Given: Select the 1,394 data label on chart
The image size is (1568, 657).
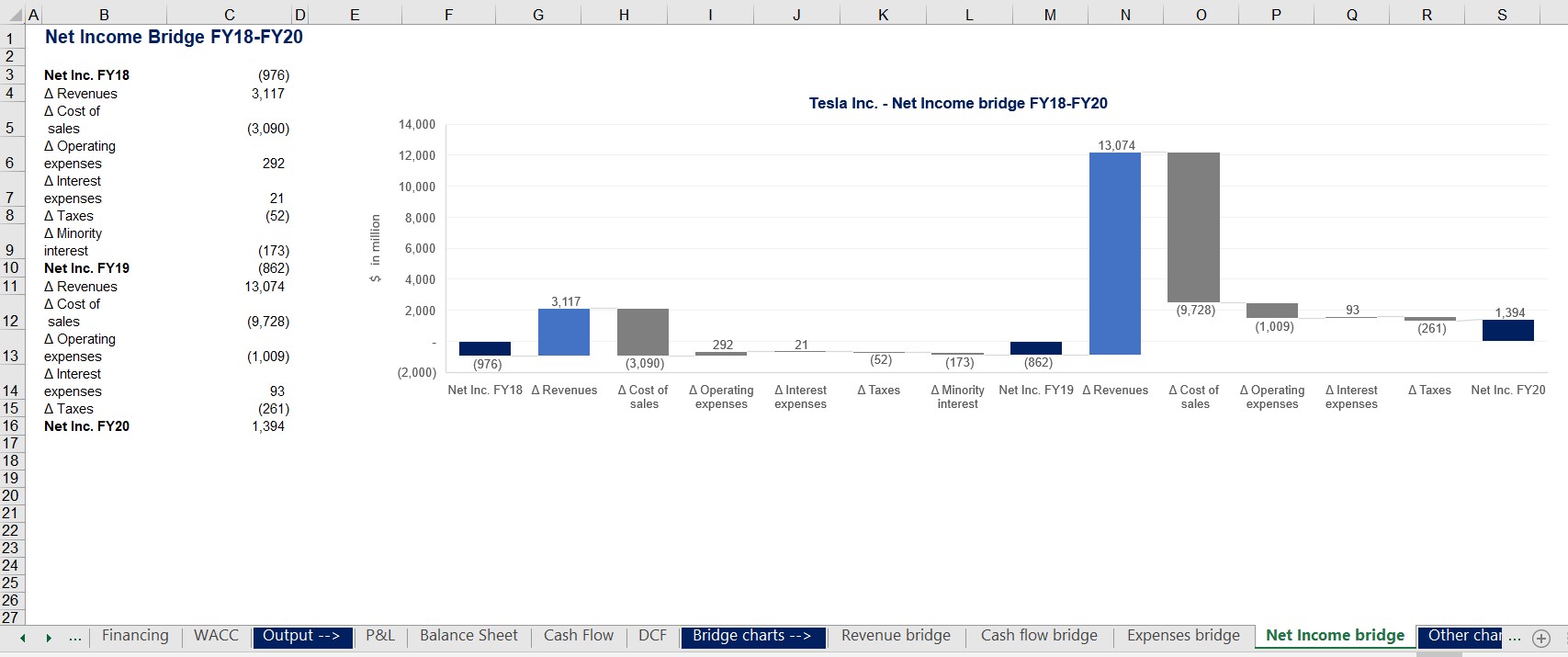Looking at the screenshot, I should click(1510, 312).
